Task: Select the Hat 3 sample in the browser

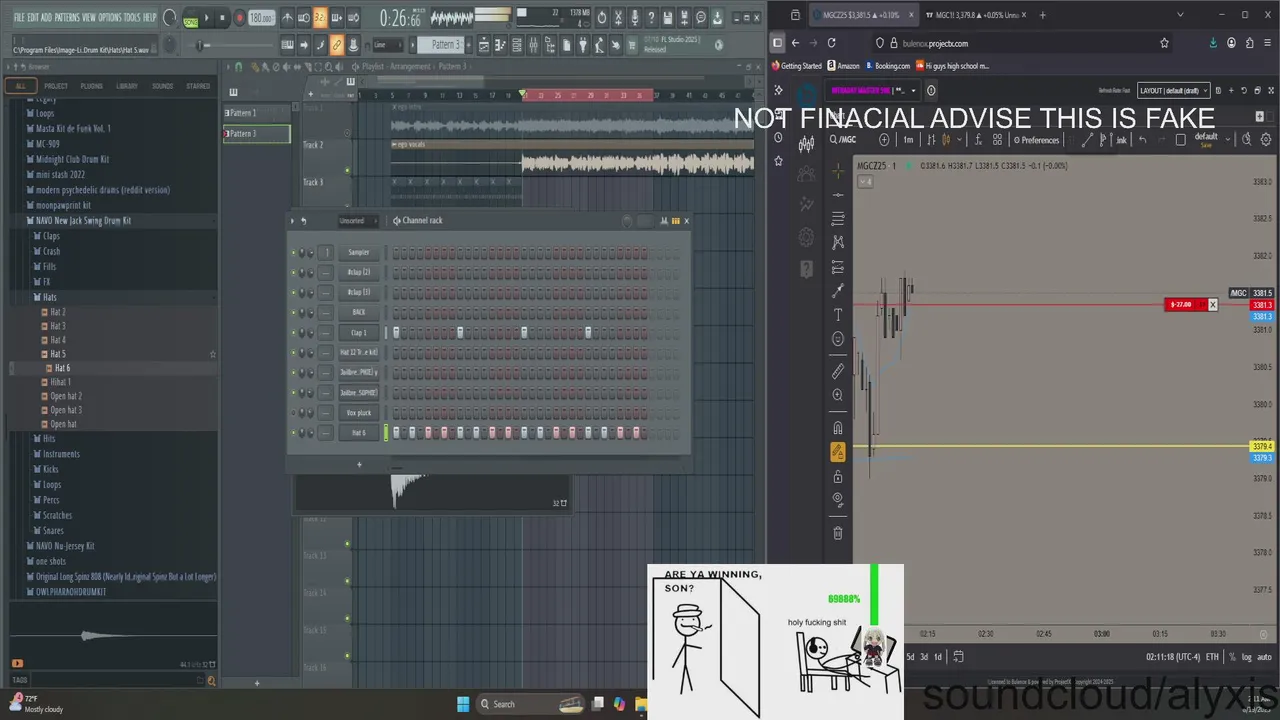Action: (57, 326)
